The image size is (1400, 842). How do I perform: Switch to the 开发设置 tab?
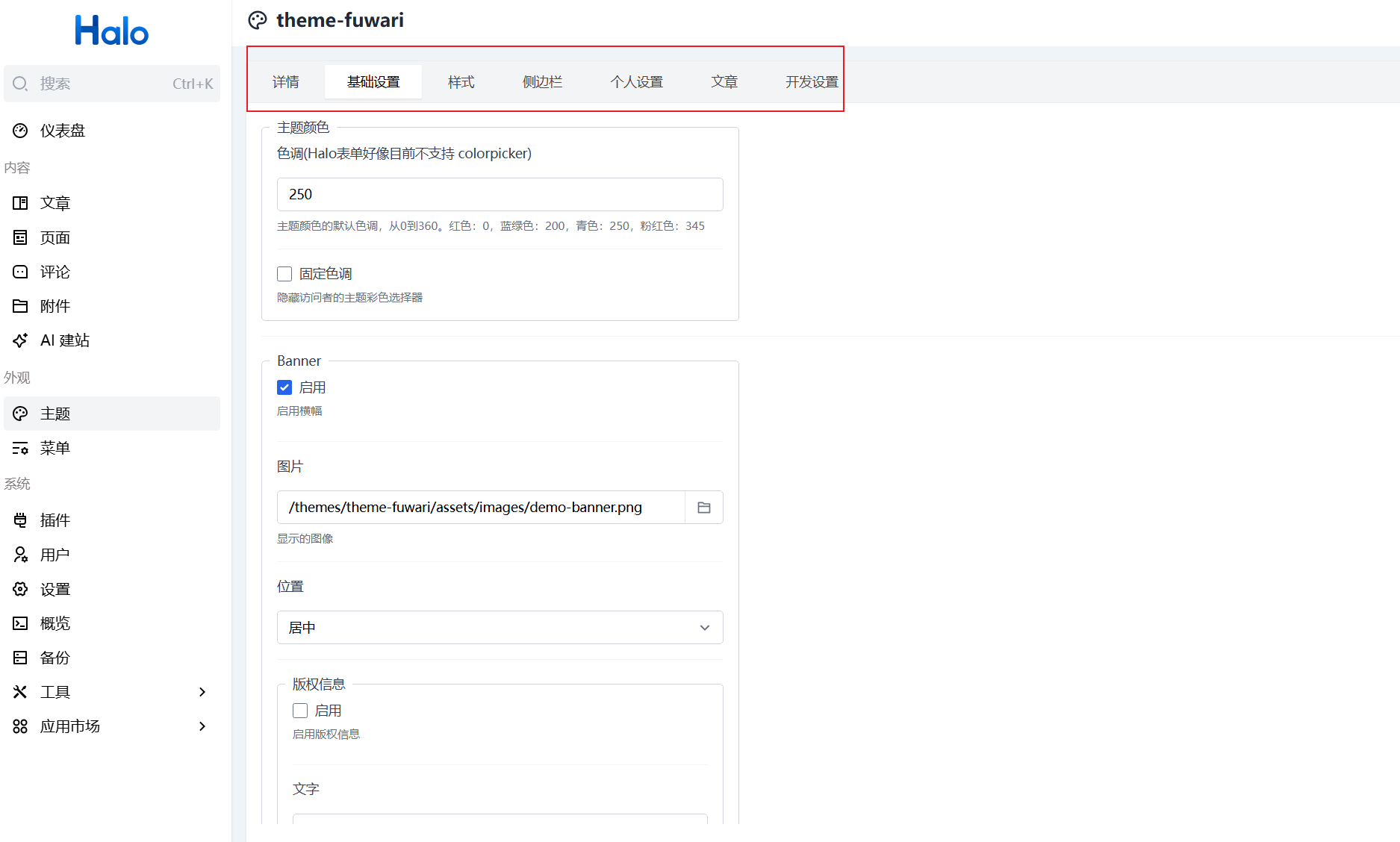pyautogui.click(x=811, y=82)
